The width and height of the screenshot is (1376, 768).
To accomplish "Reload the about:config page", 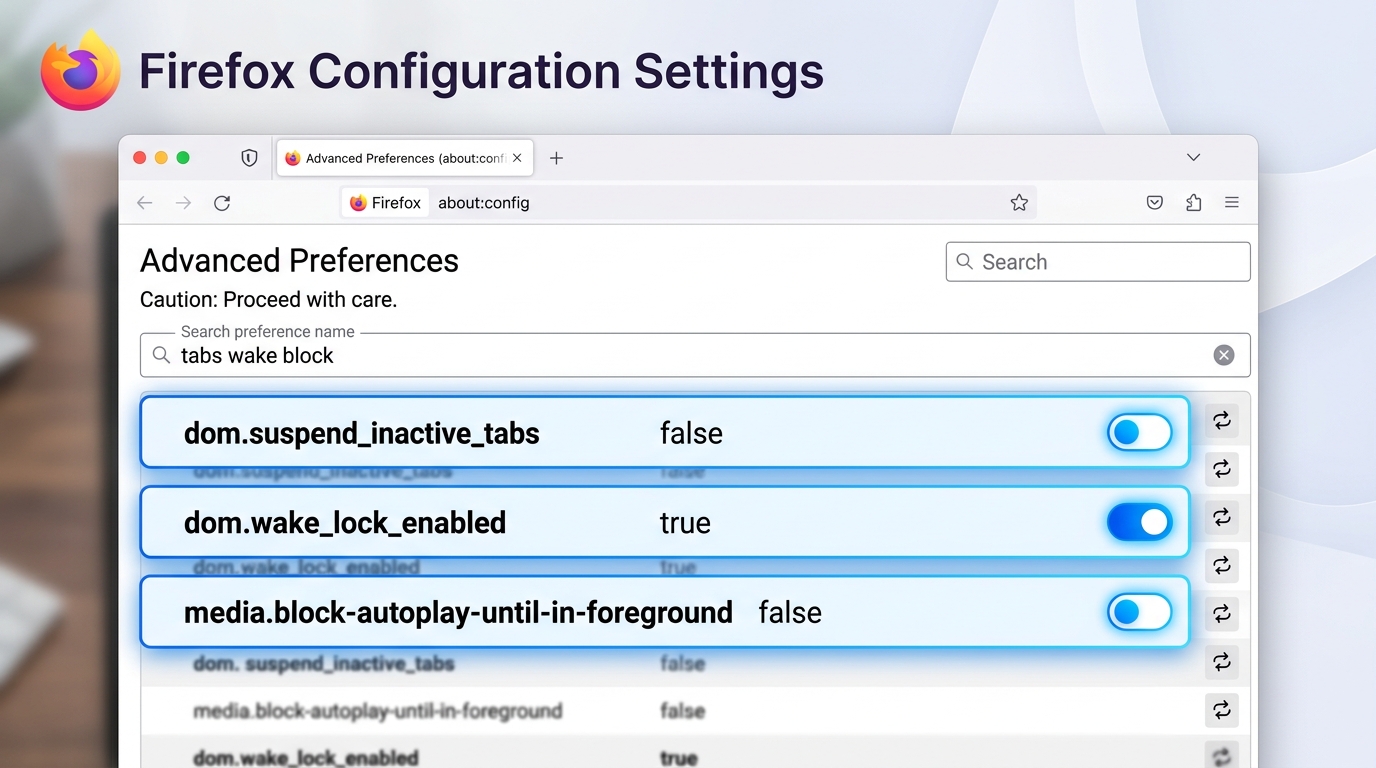I will [x=222, y=203].
